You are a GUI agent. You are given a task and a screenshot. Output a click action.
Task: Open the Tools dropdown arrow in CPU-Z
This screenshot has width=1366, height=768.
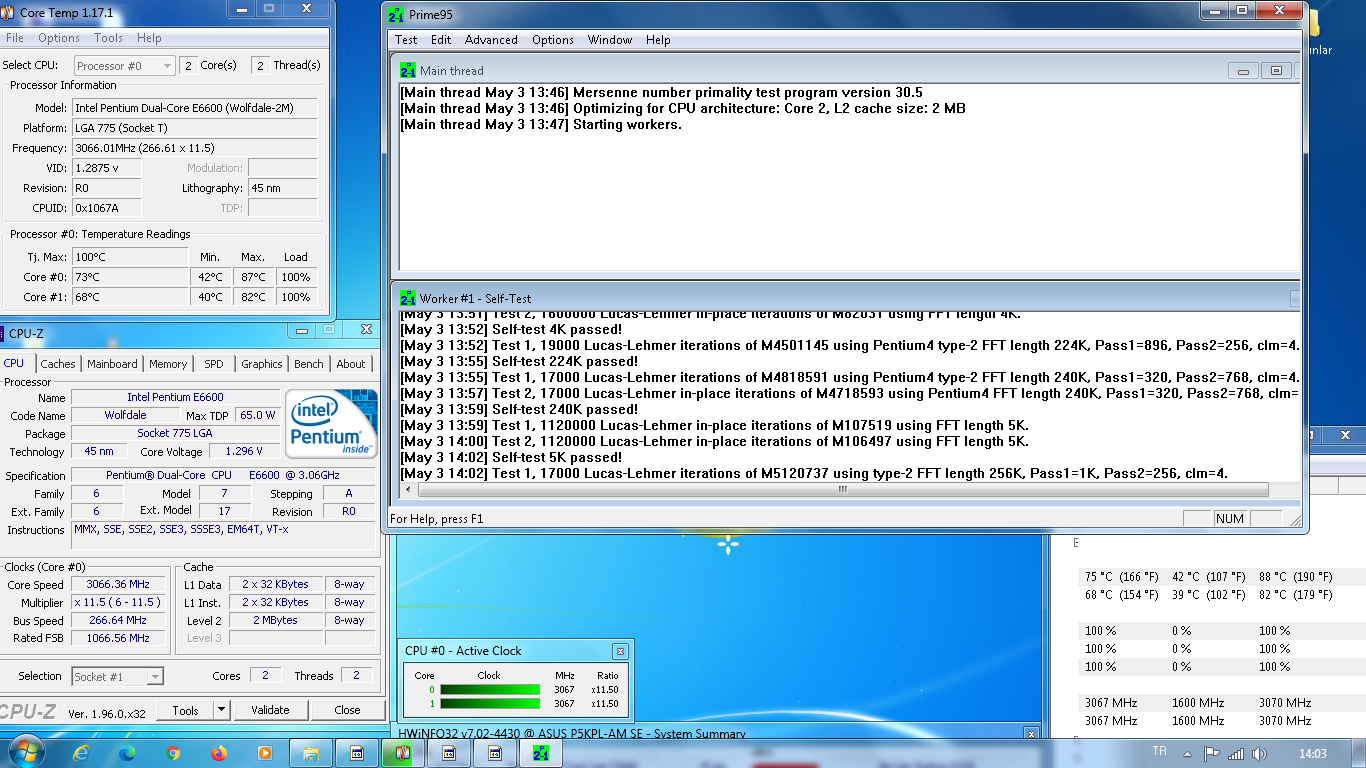click(221, 710)
